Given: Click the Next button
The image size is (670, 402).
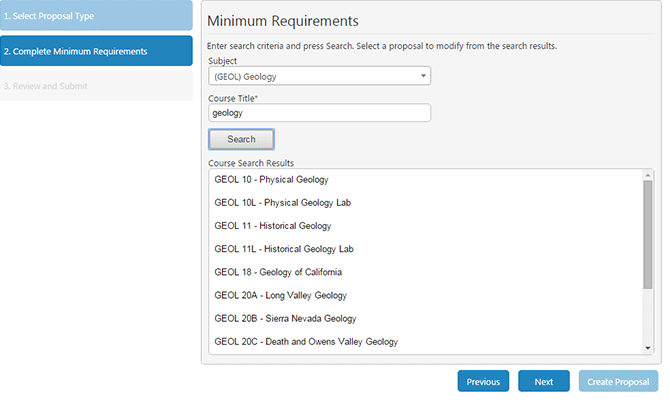Looking at the screenshot, I should tap(544, 381).
